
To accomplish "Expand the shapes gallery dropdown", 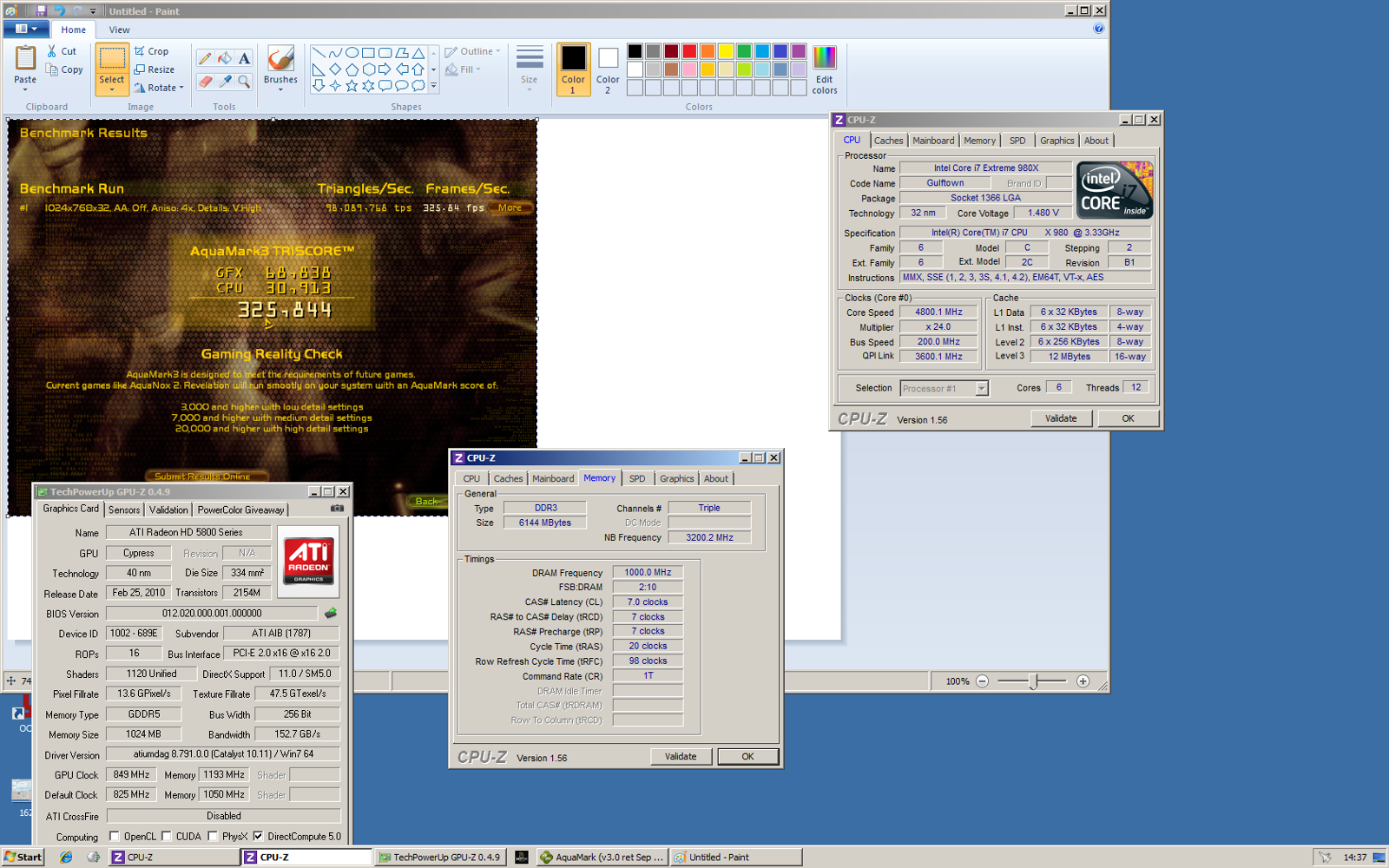I will (x=433, y=86).
